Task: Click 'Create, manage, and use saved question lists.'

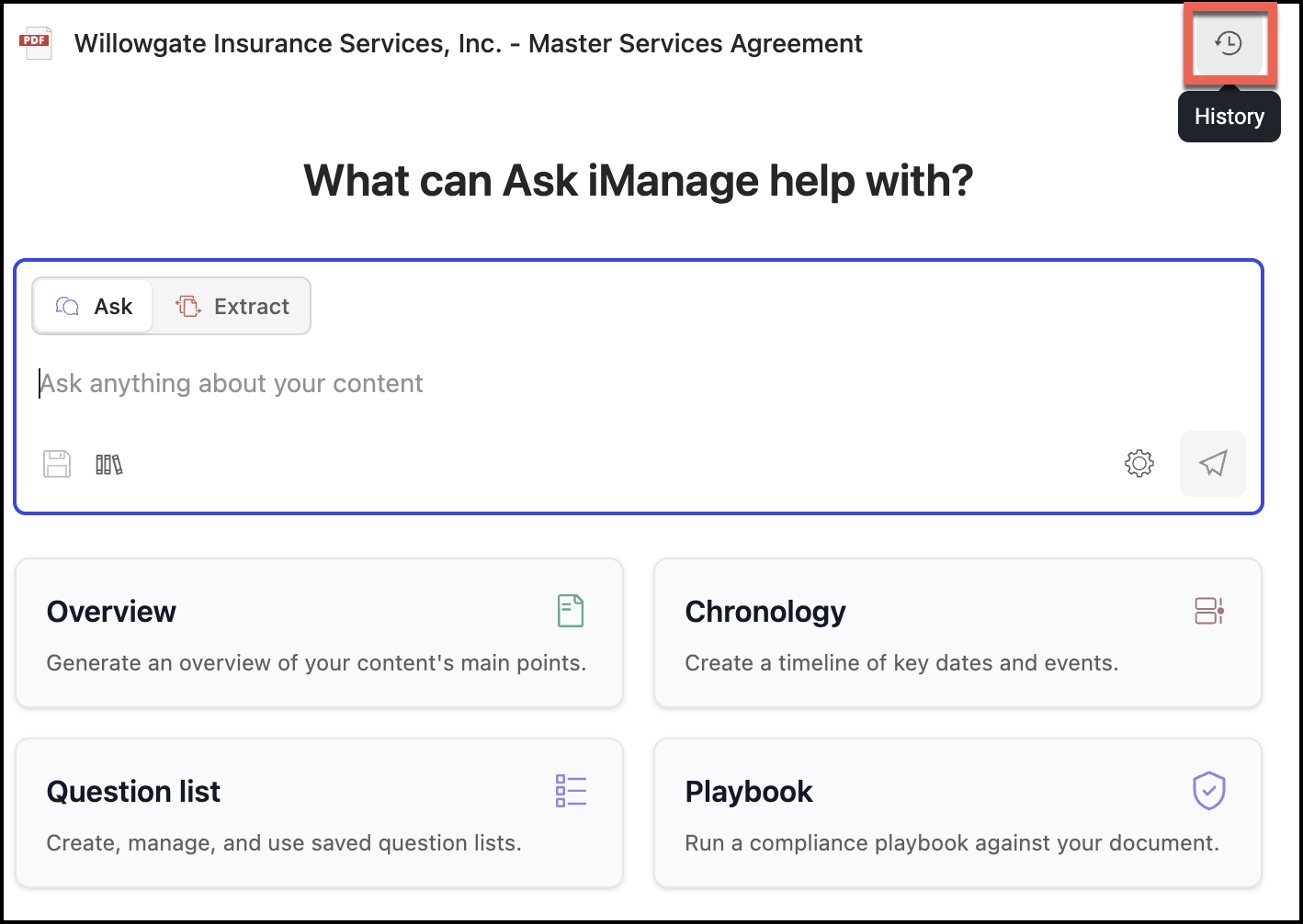Action: click(x=284, y=843)
